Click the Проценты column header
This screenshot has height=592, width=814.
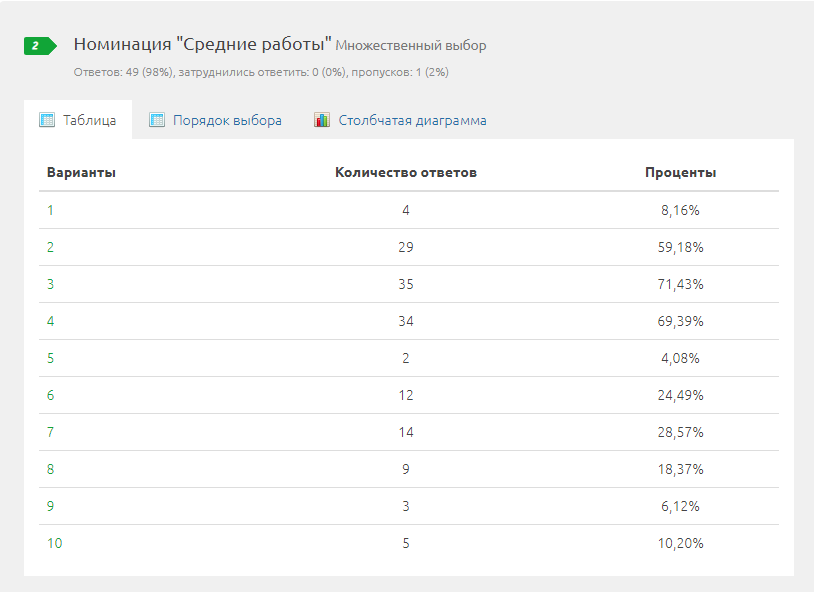pos(680,172)
